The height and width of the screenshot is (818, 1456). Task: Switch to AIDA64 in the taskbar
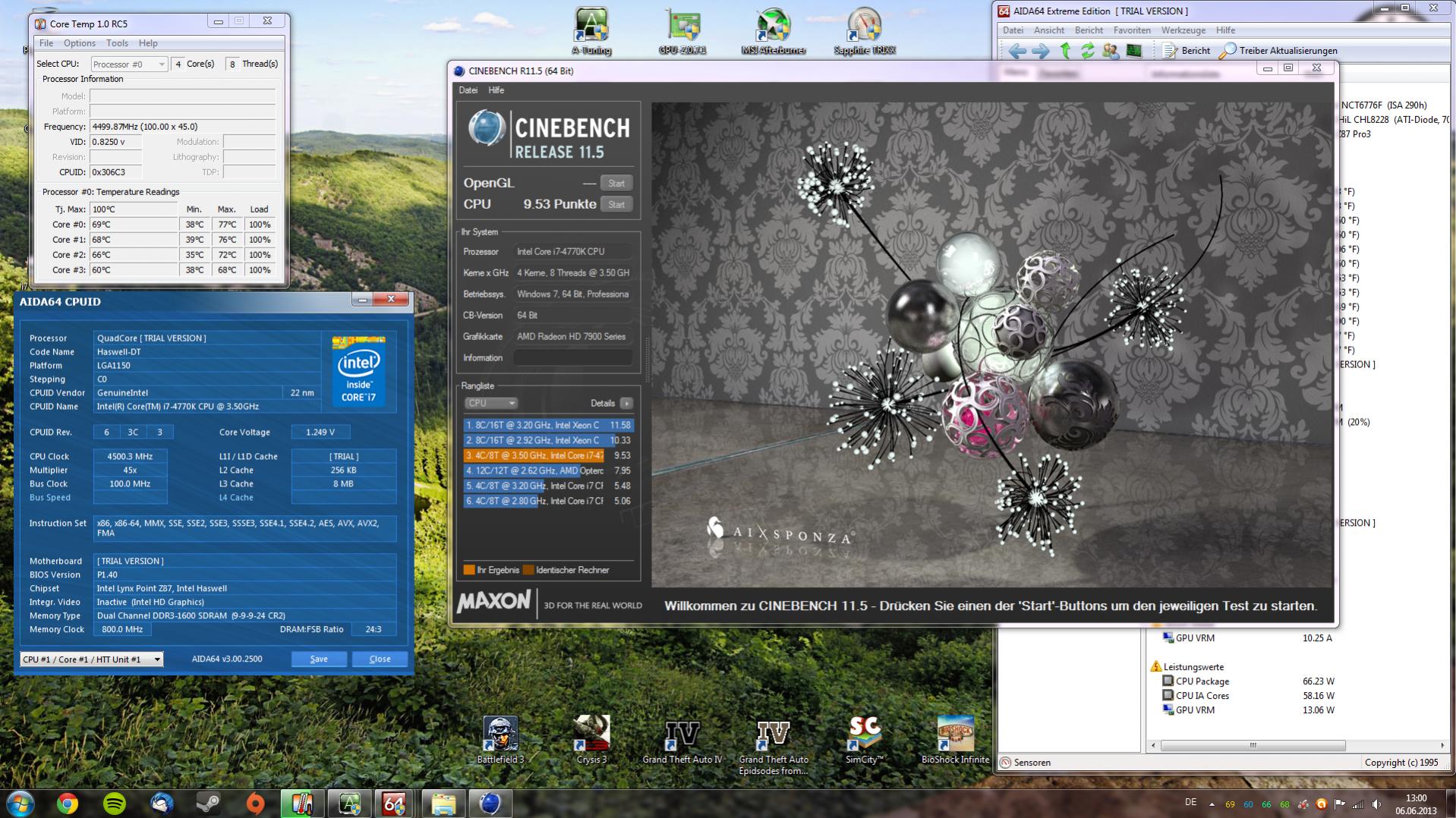pyautogui.click(x=395, y=803)
